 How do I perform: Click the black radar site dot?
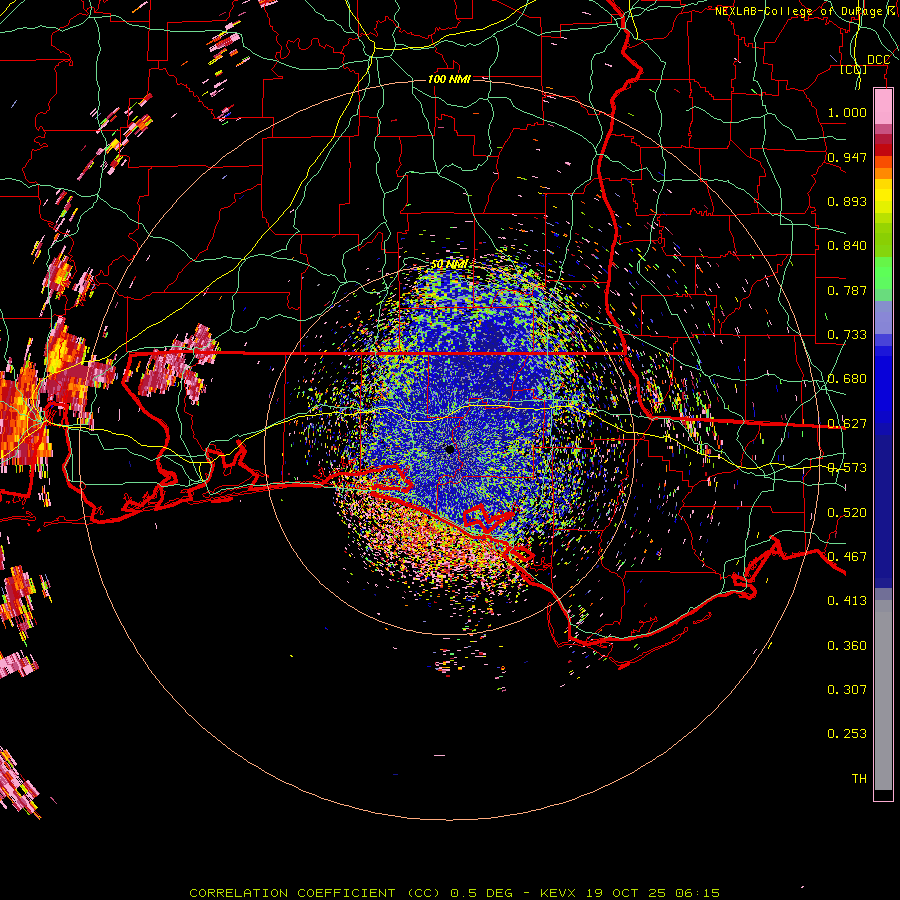coord(449,449)
